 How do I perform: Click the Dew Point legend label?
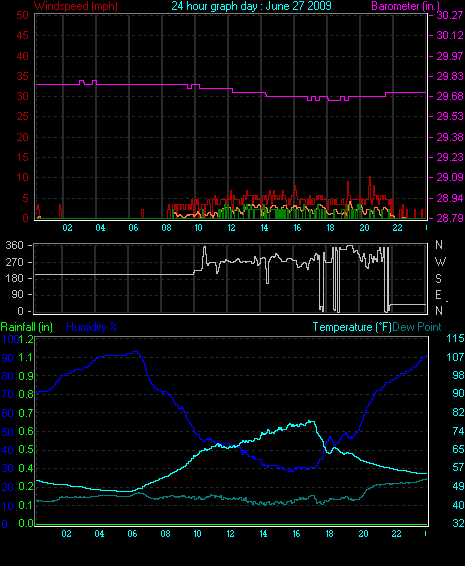pos(417,327)
